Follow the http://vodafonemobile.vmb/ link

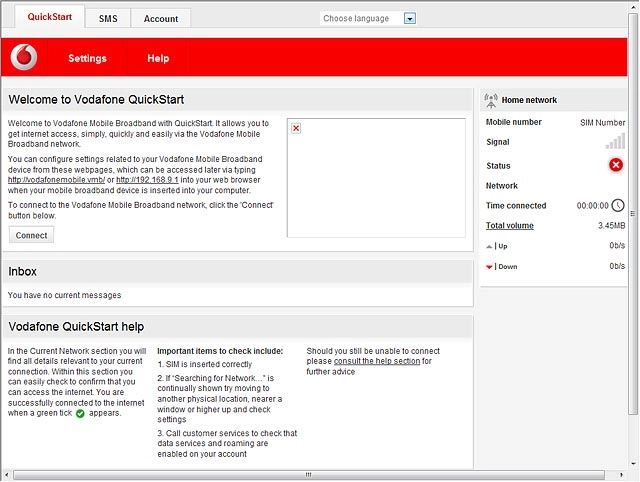point(56,180)
